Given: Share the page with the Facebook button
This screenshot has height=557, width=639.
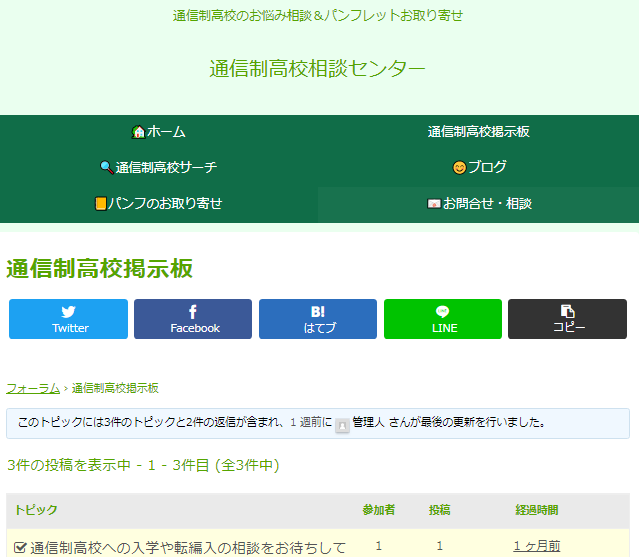Looking at the screenshot, I should click(193, 319).
